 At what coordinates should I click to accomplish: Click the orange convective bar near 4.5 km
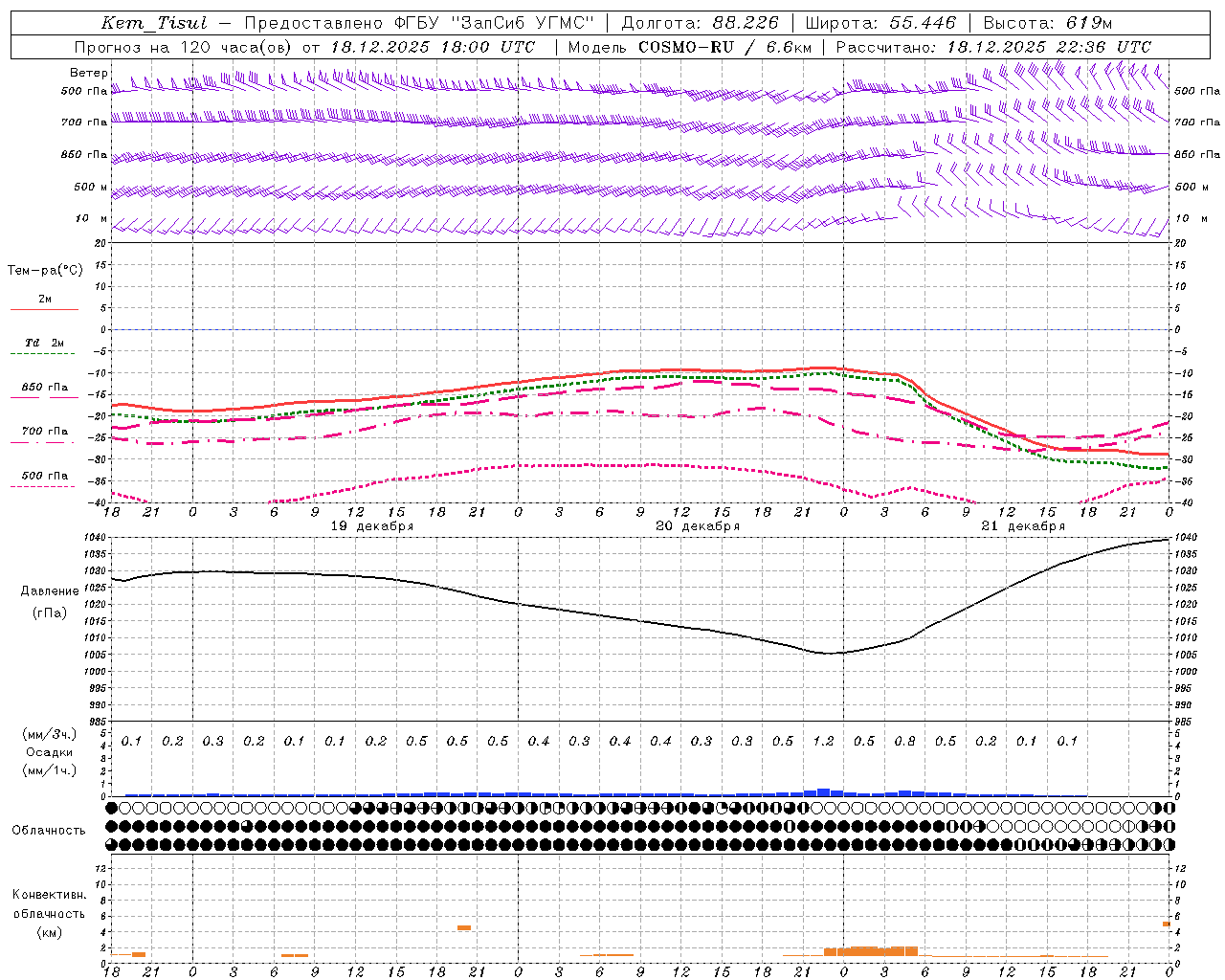click(464, 927)
